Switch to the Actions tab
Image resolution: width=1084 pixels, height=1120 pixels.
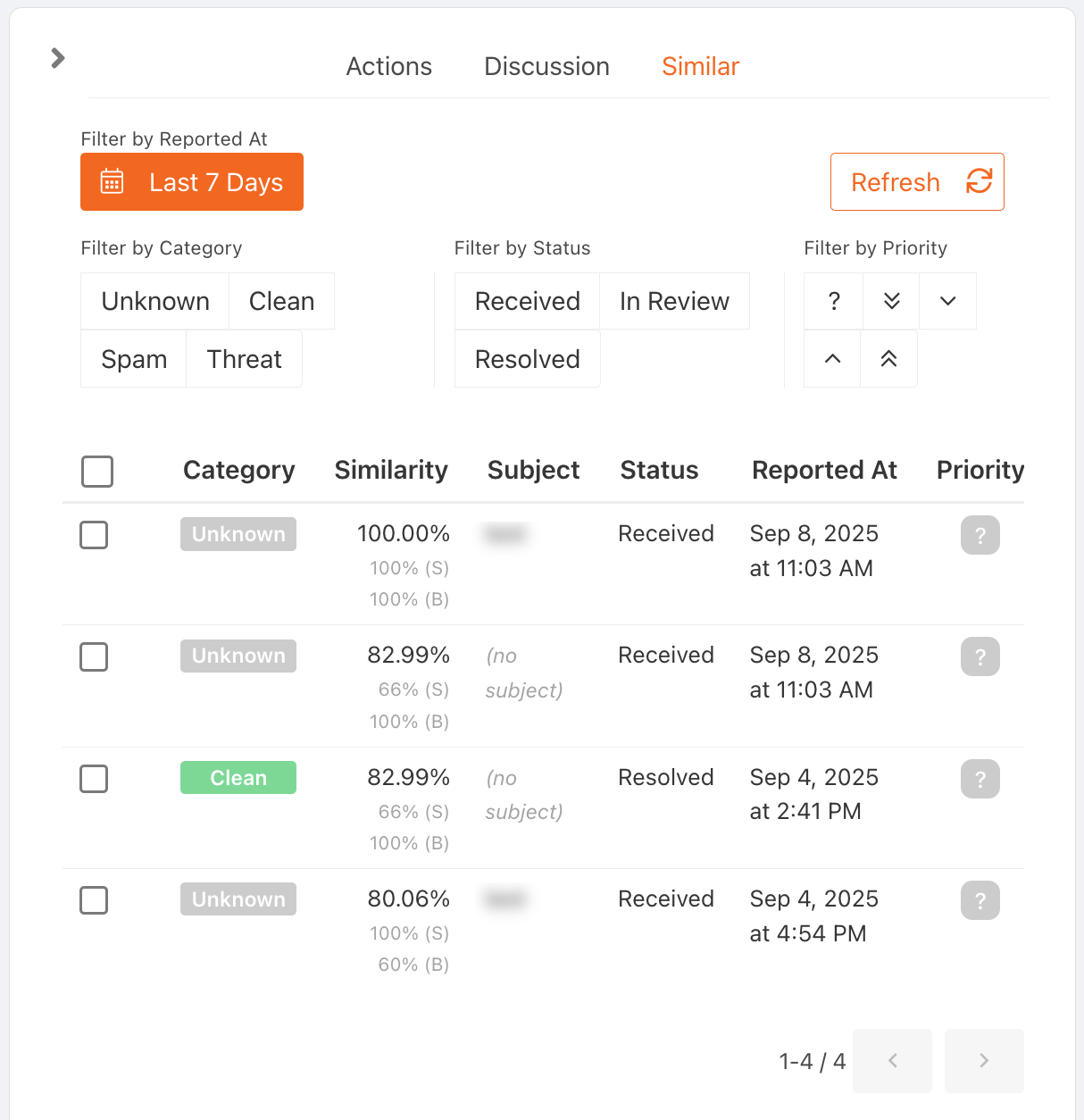[389, 66]
